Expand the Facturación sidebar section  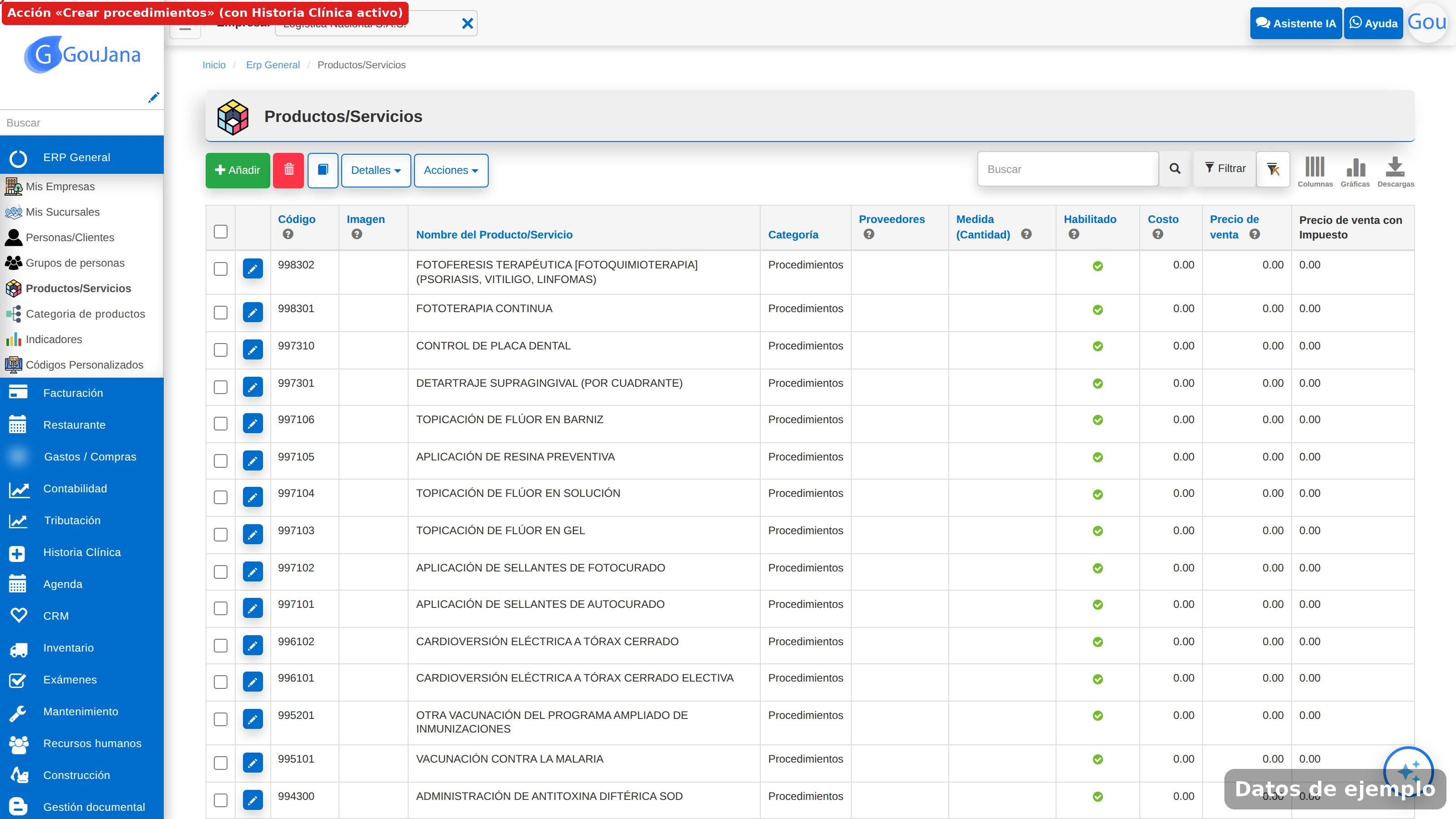pyautogui.click(x=82, y=394)
